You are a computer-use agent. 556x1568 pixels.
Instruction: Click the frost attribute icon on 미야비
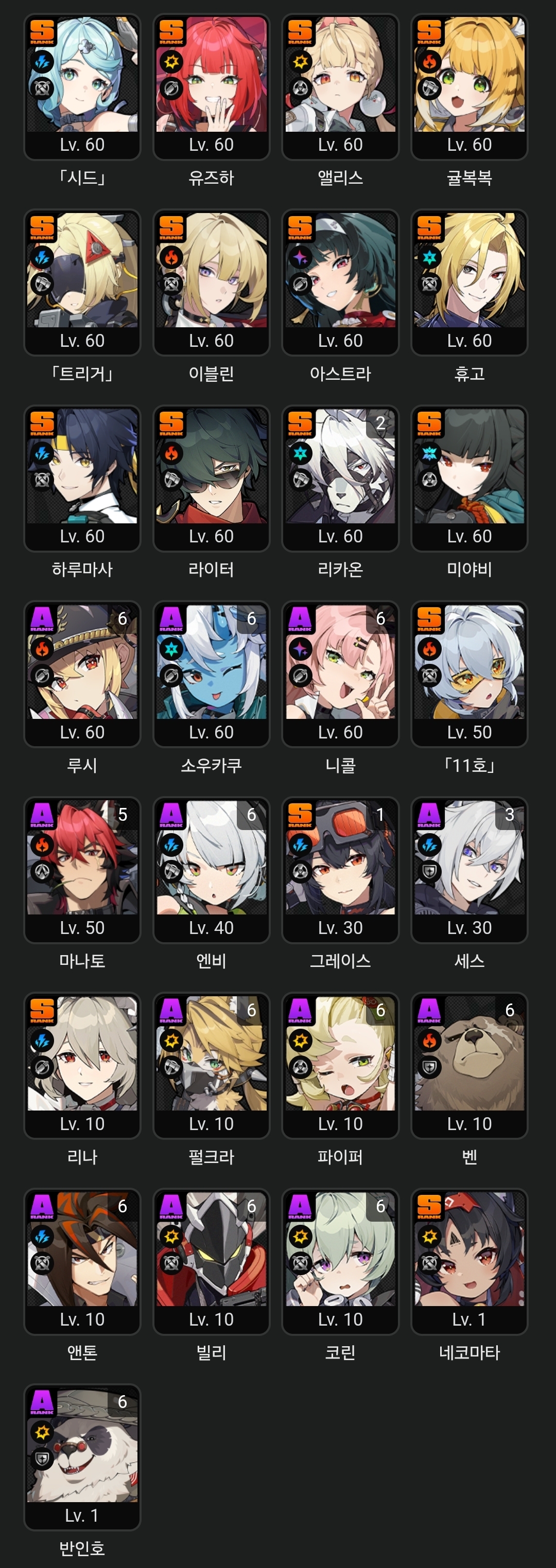pyautogui.click(x=429, y=453)
